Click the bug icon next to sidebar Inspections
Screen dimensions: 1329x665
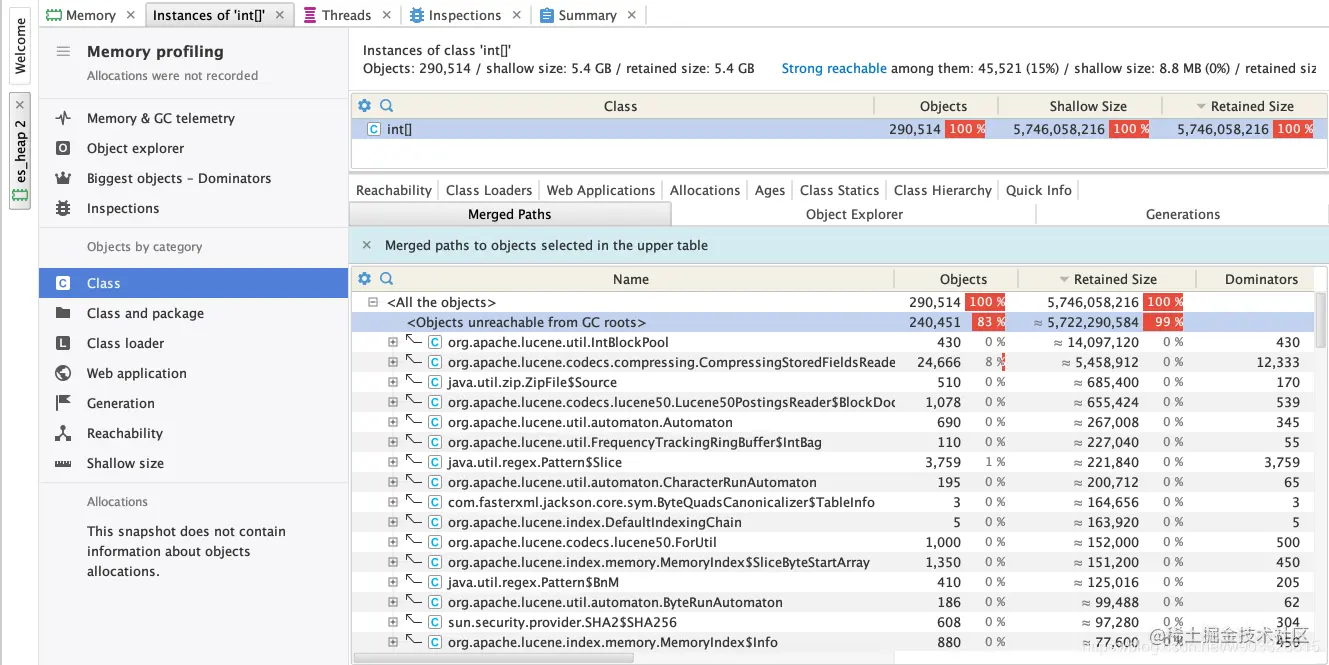pos(63,208)
